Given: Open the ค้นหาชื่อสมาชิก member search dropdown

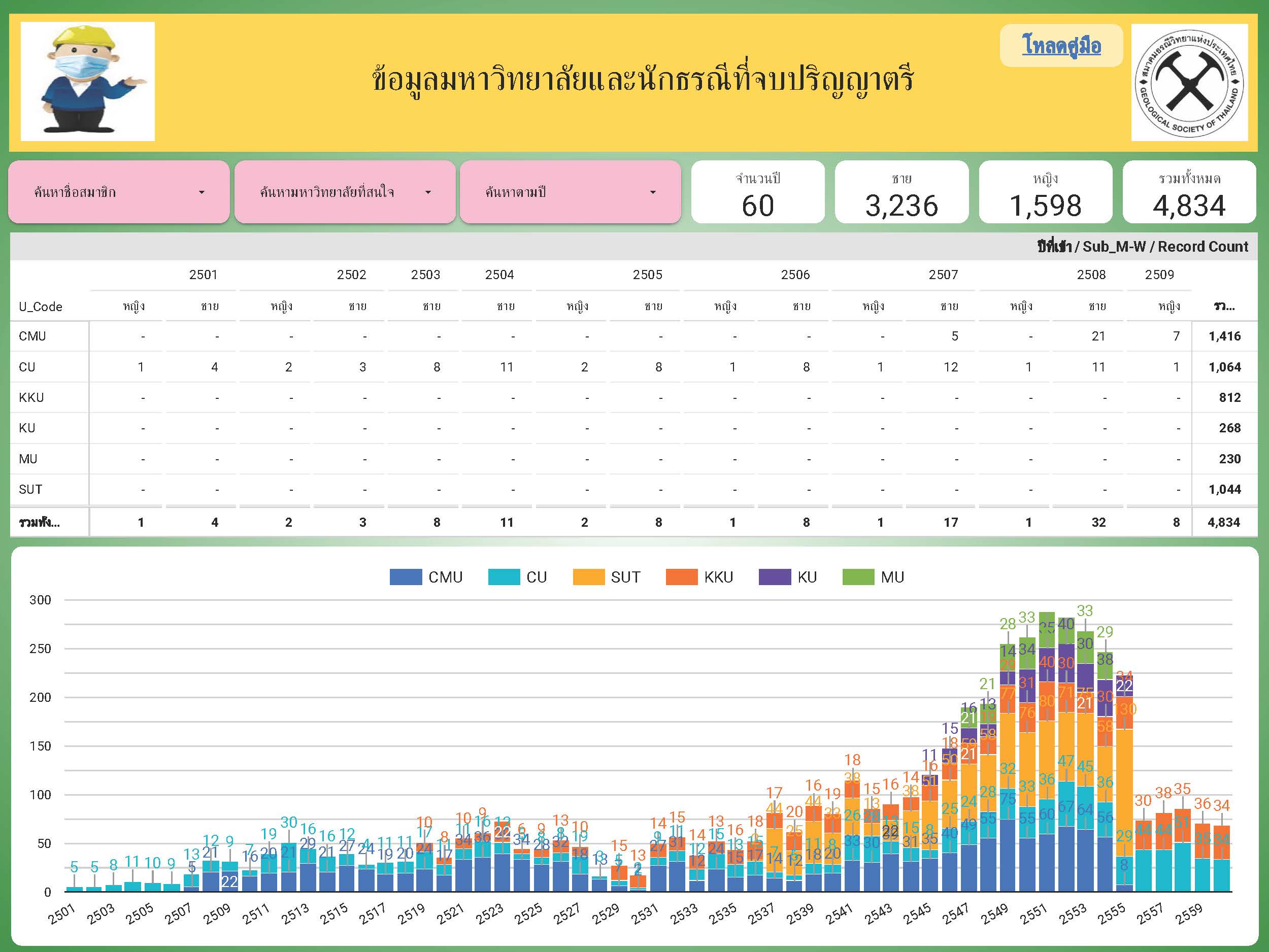Looking at the screenshot, I should 119,192.
